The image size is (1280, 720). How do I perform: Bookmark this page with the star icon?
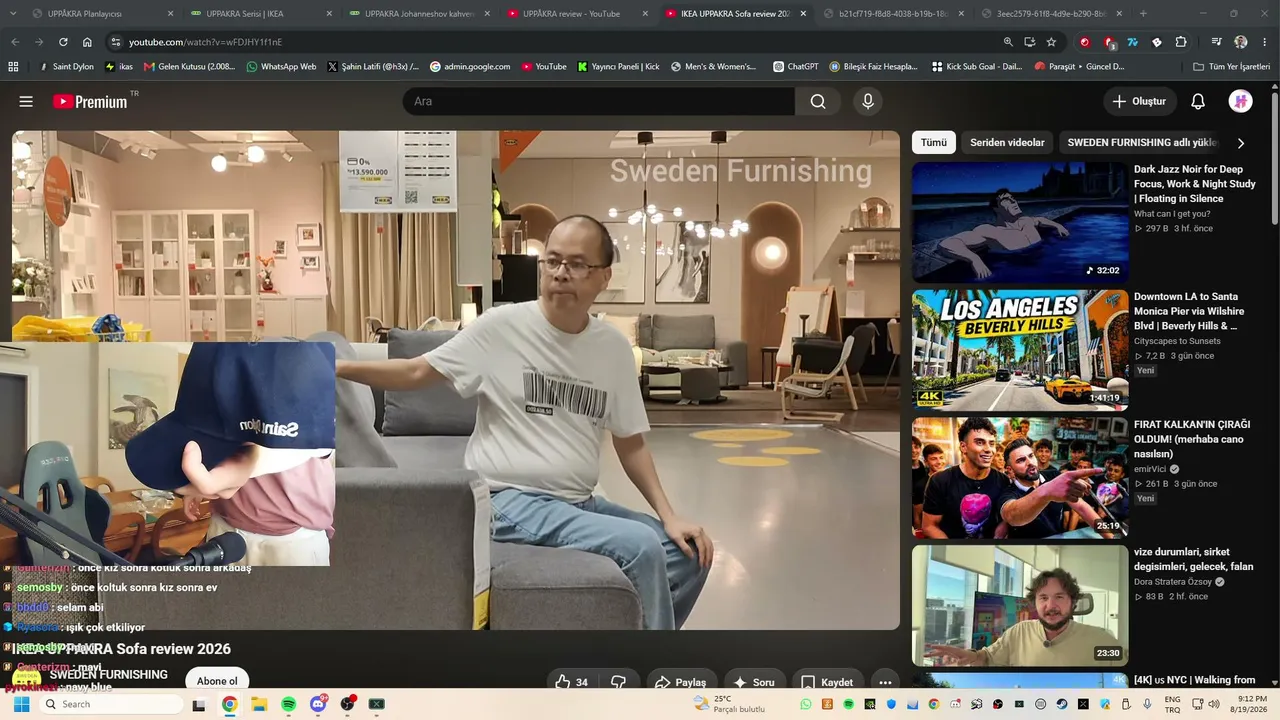pos(1051,42)
